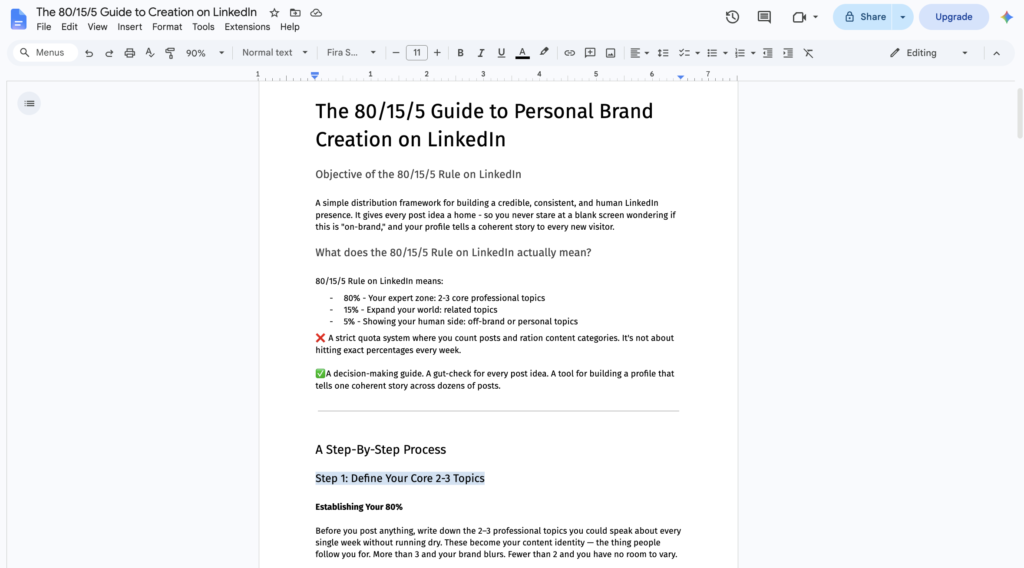Show all comments
Viewport: 1024px width, 568px height.
(764, 17)
